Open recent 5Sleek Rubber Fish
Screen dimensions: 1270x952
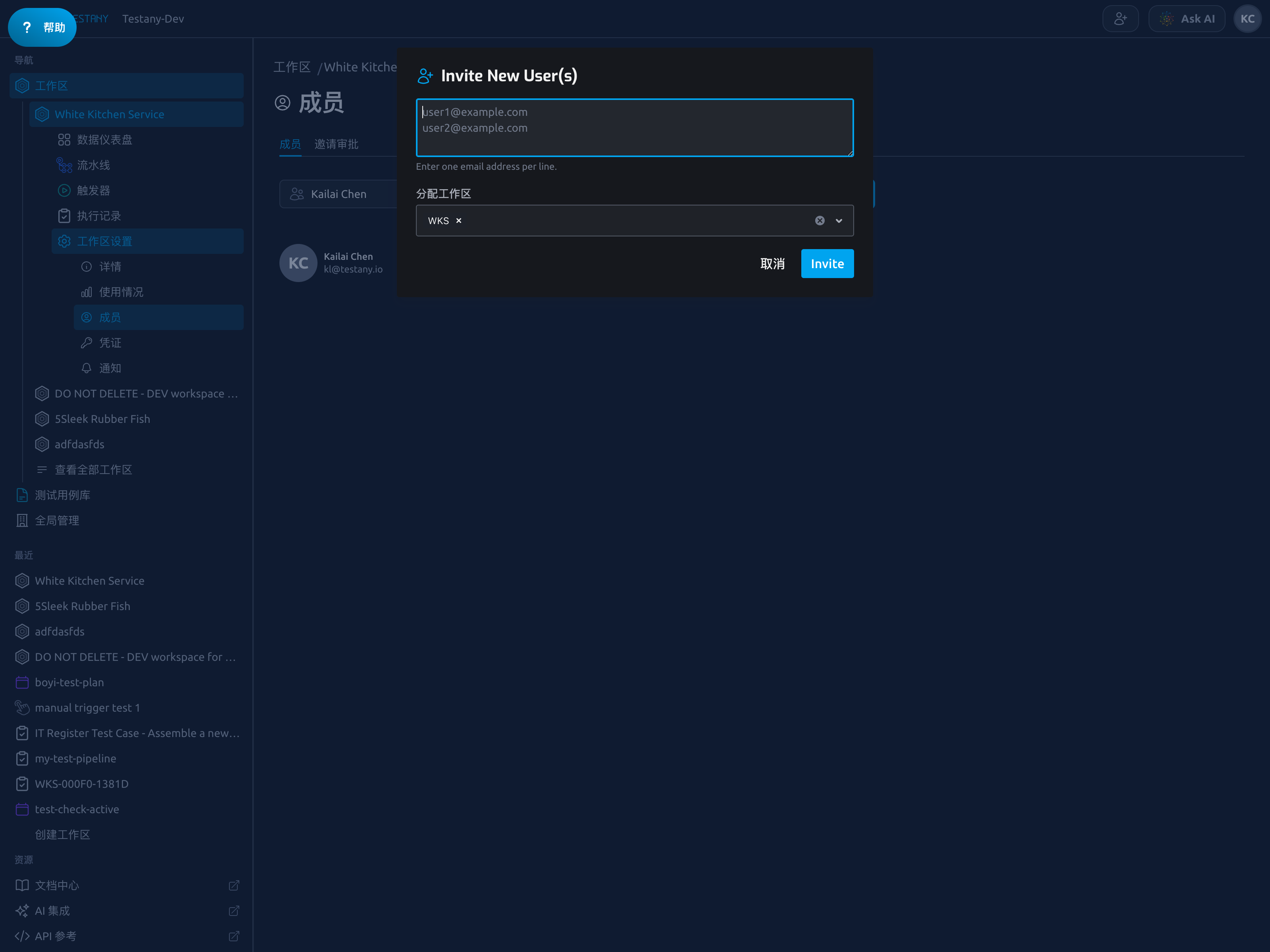pyautogui.click(x=126, y=606)
